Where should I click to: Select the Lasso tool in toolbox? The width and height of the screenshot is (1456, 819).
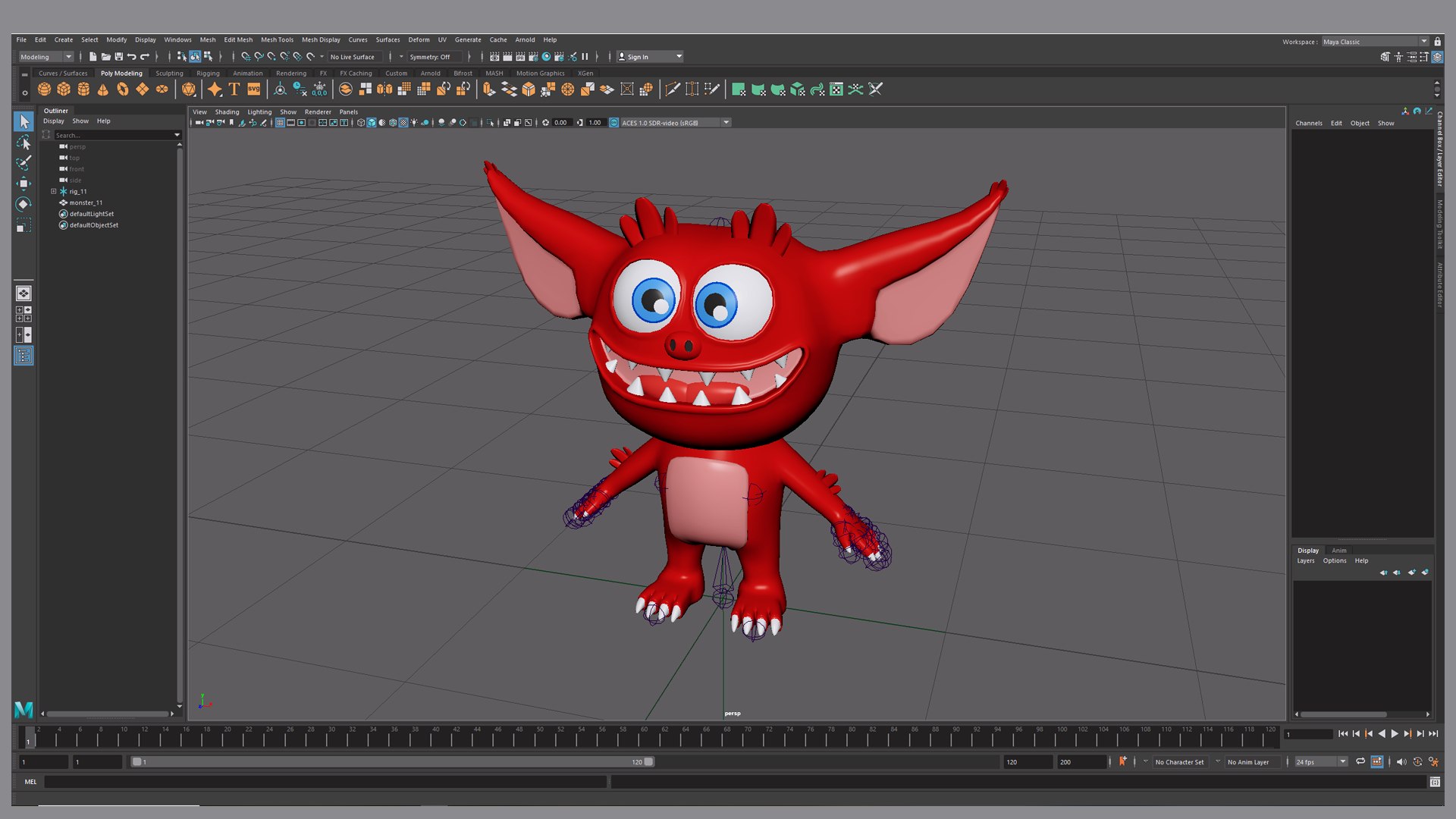[x=24, y=143]
